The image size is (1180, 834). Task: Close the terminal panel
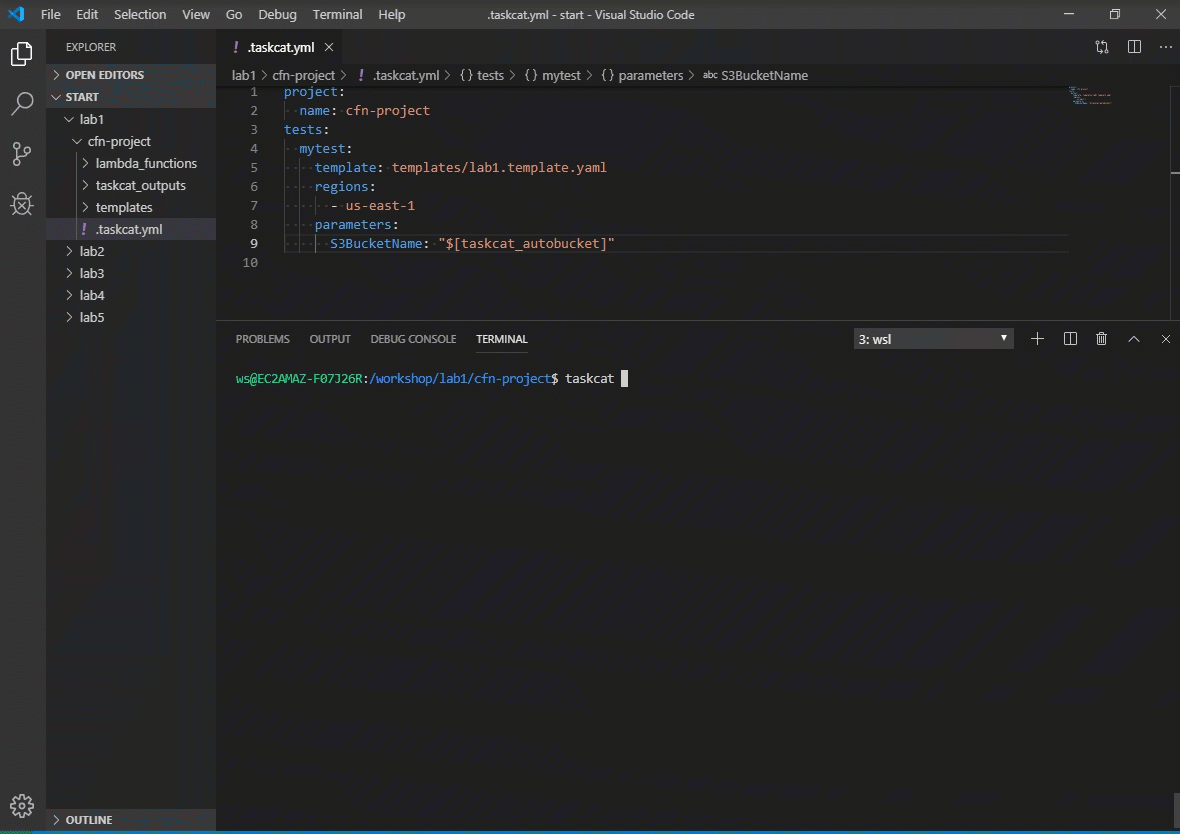coord(1166,339)
